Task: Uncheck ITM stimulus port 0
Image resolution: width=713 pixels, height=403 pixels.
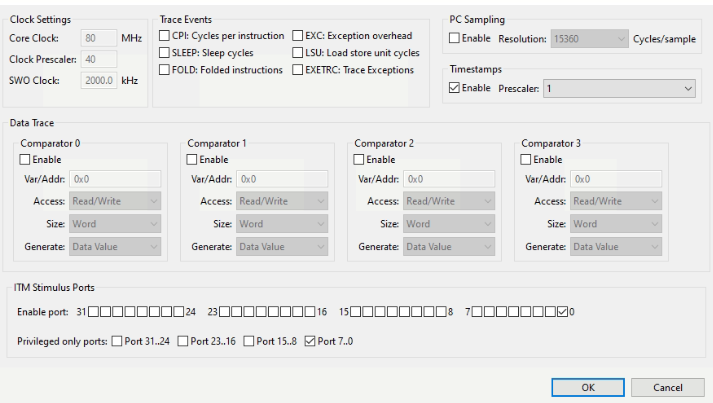Action: click(562, 312)
